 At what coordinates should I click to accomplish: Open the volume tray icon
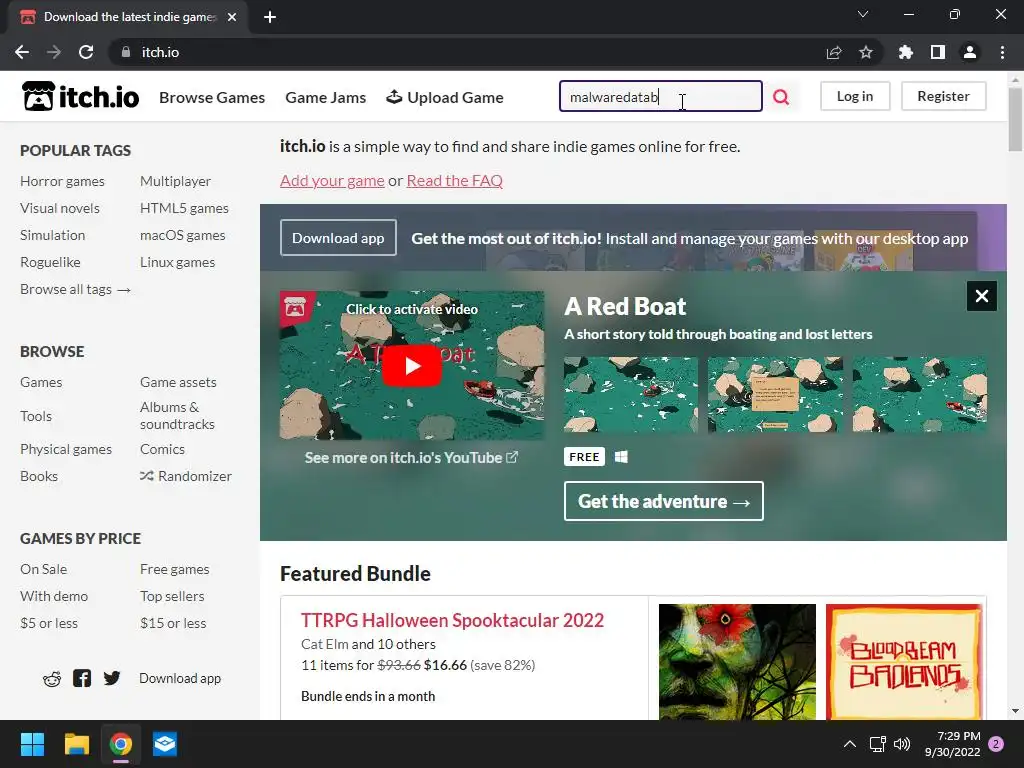902,744
